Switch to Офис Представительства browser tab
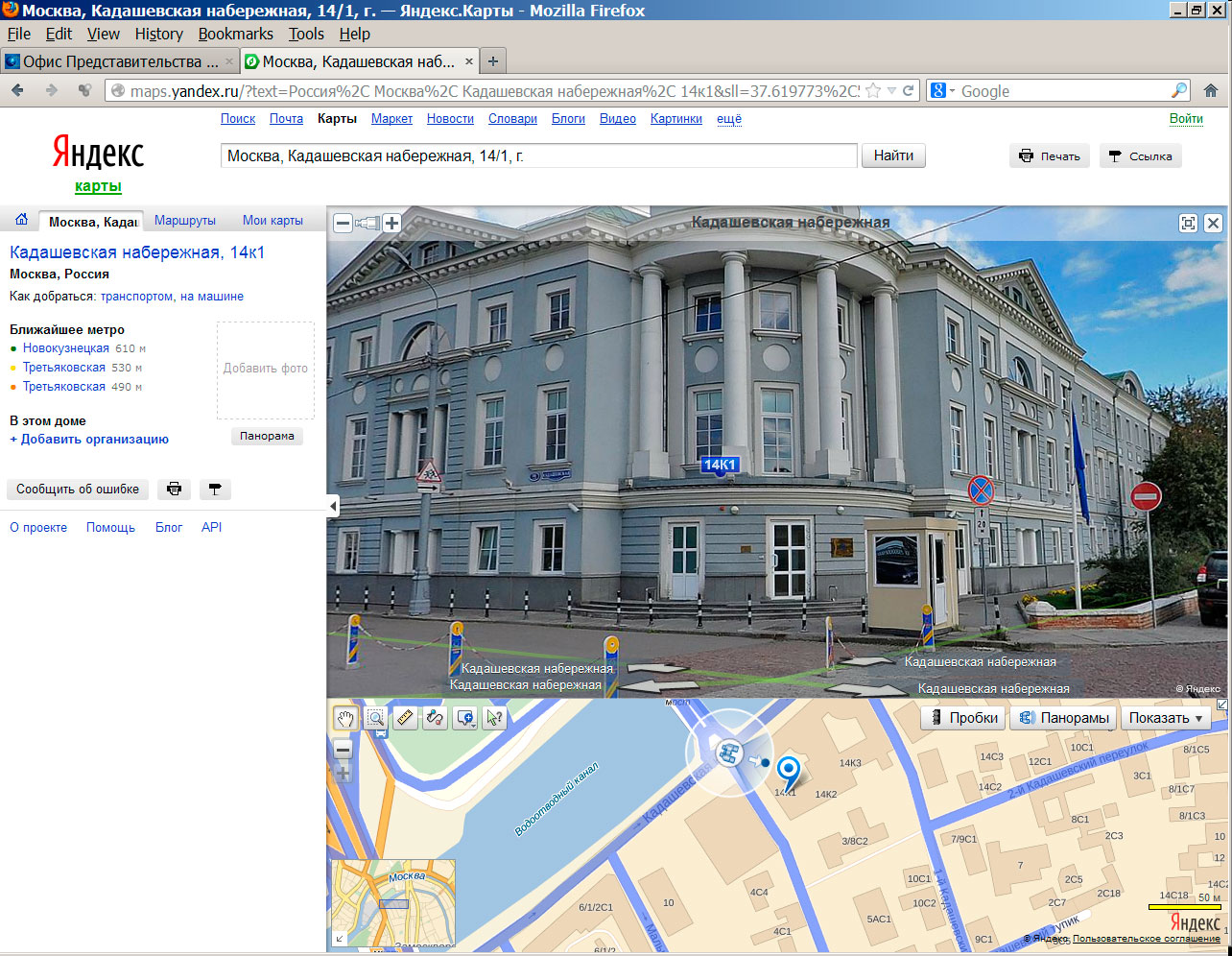Viewport: 1232px width, 956px height. 118,61
